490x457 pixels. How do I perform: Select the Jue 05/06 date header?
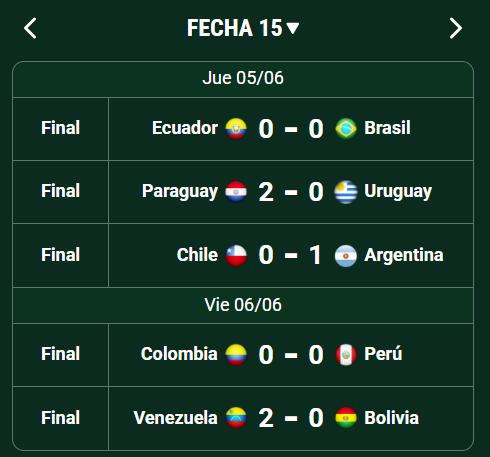click(x=243, y=78)
